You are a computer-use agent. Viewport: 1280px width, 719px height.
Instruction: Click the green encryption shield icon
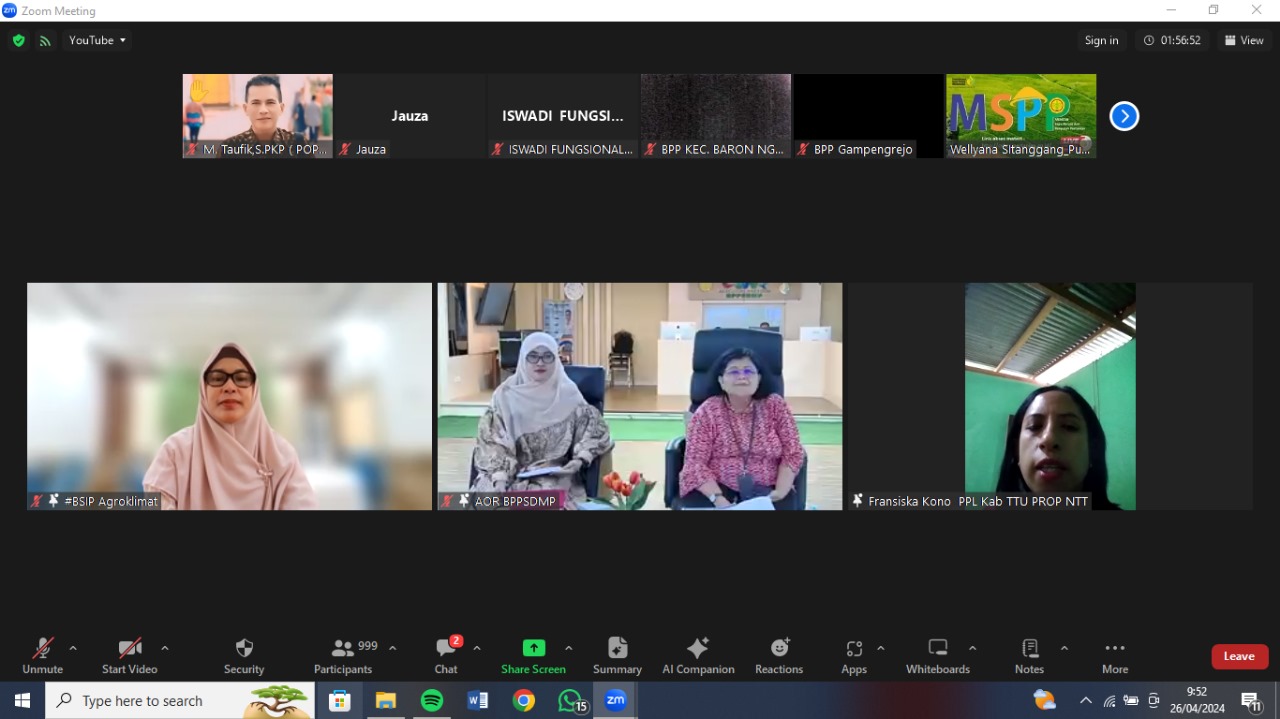point(18,41)
